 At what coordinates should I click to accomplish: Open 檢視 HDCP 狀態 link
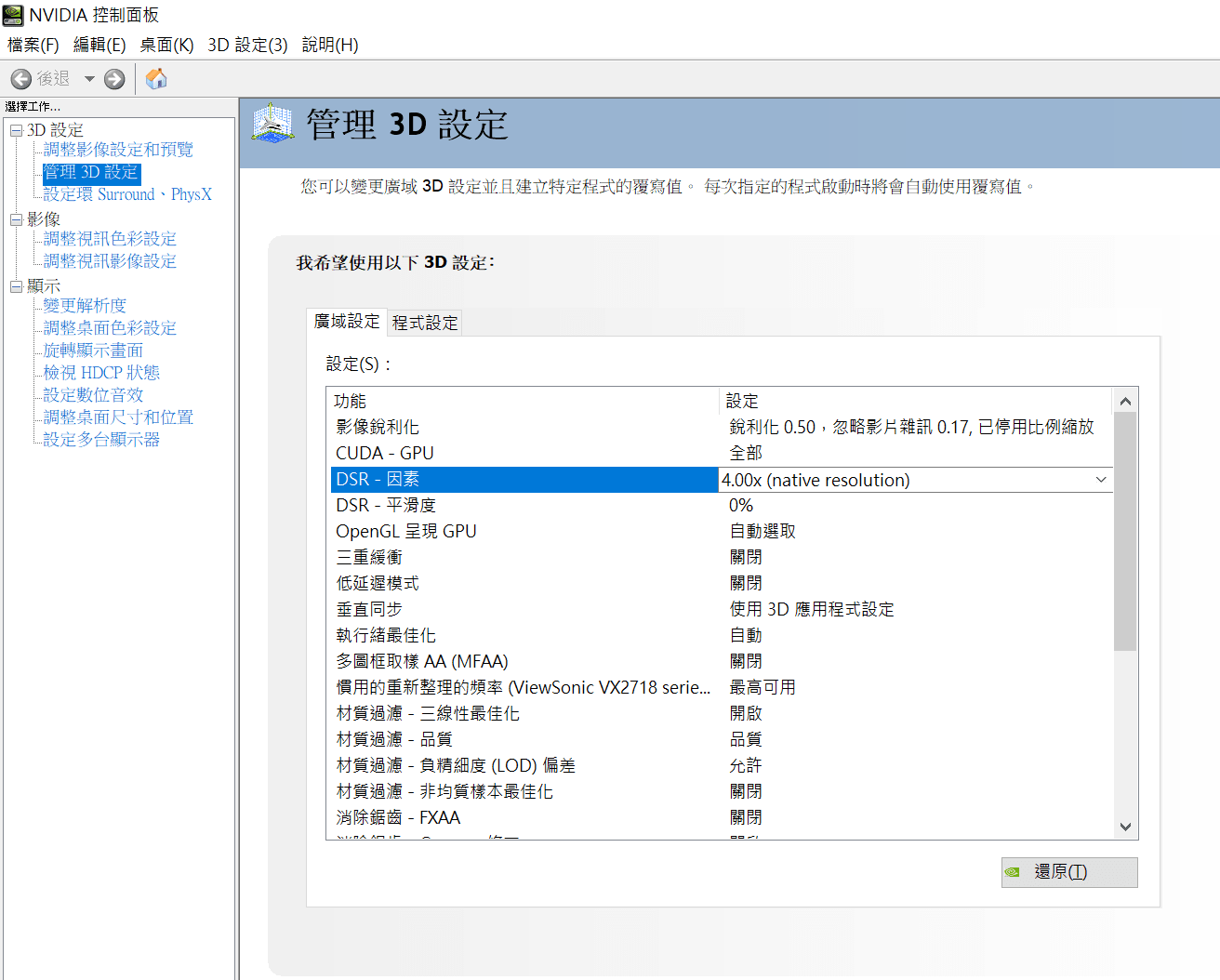[x=101, y=373]
